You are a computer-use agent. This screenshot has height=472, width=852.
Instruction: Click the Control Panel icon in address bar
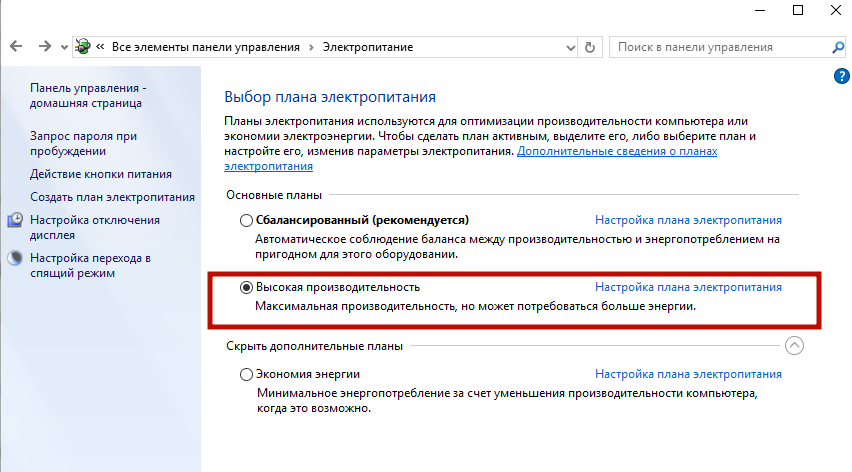click(x=83, y=47)
